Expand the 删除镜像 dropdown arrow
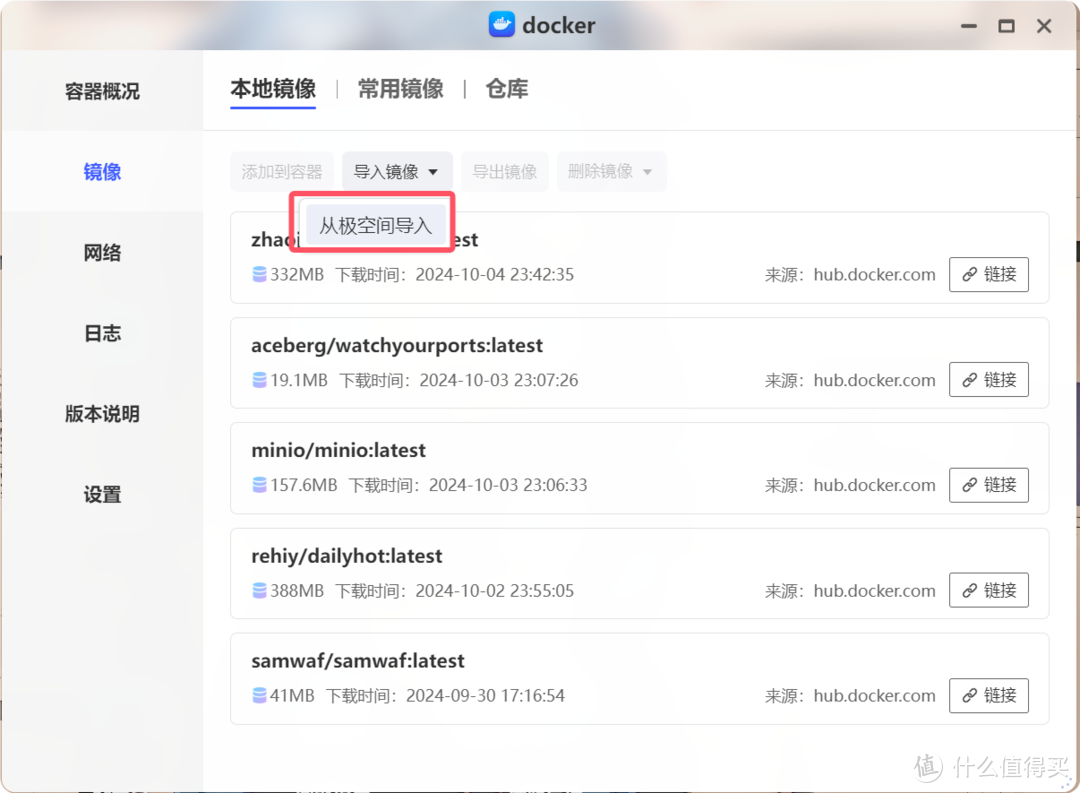 [646, 171]
